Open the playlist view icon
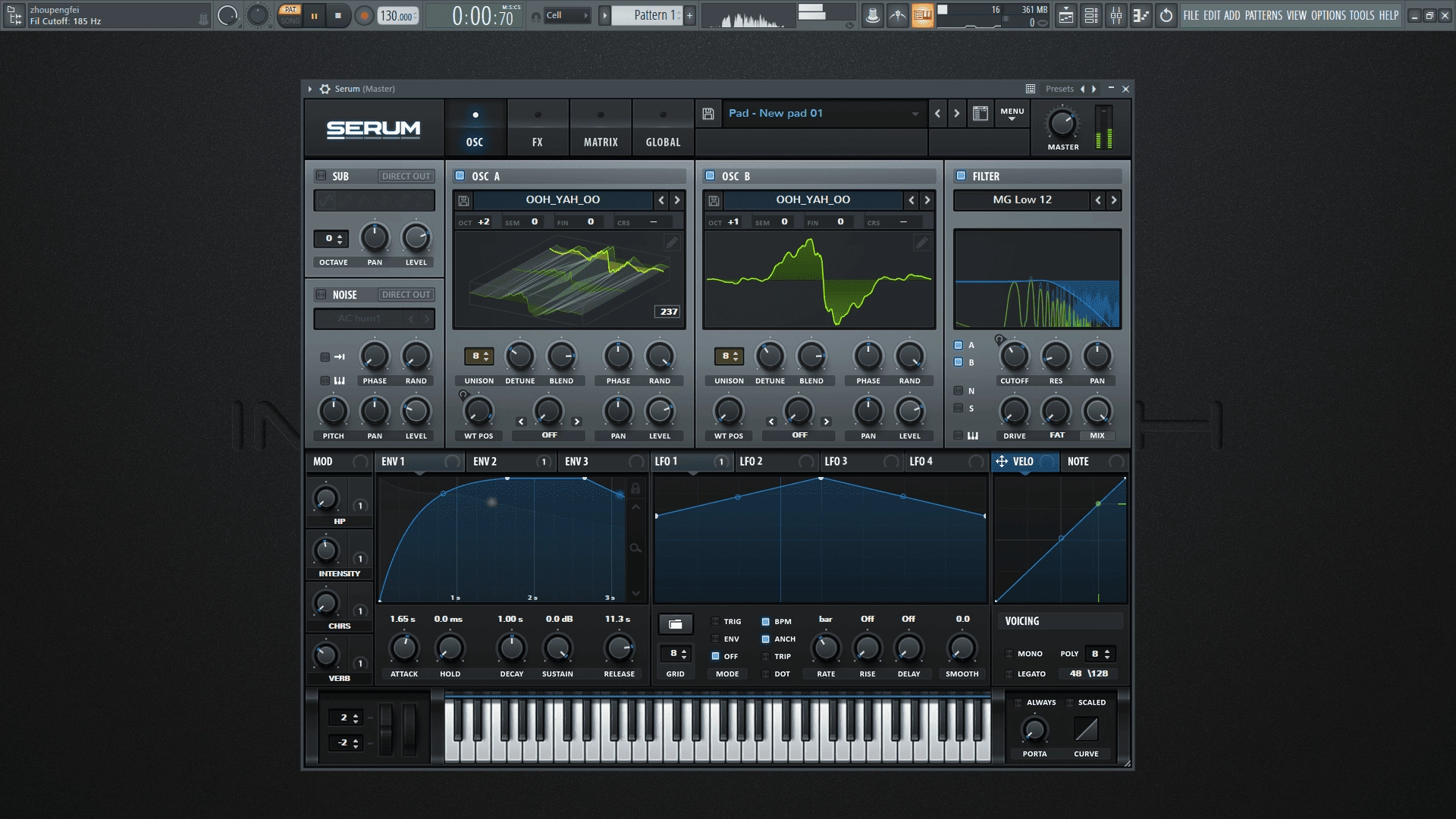This screenshot has height=819, width=1456. point(1066,15)
